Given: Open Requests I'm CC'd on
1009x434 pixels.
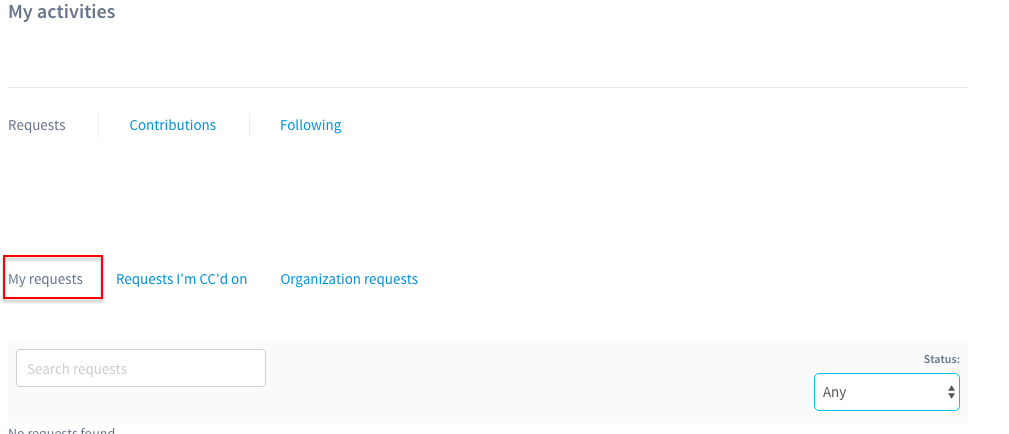Looking at the screenshot, I should [x=181, y=279].
